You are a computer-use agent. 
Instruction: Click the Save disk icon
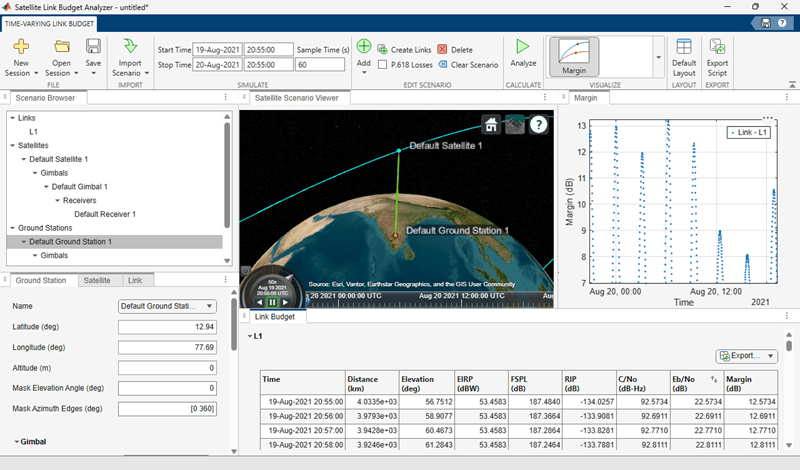(x=93, y=46)
